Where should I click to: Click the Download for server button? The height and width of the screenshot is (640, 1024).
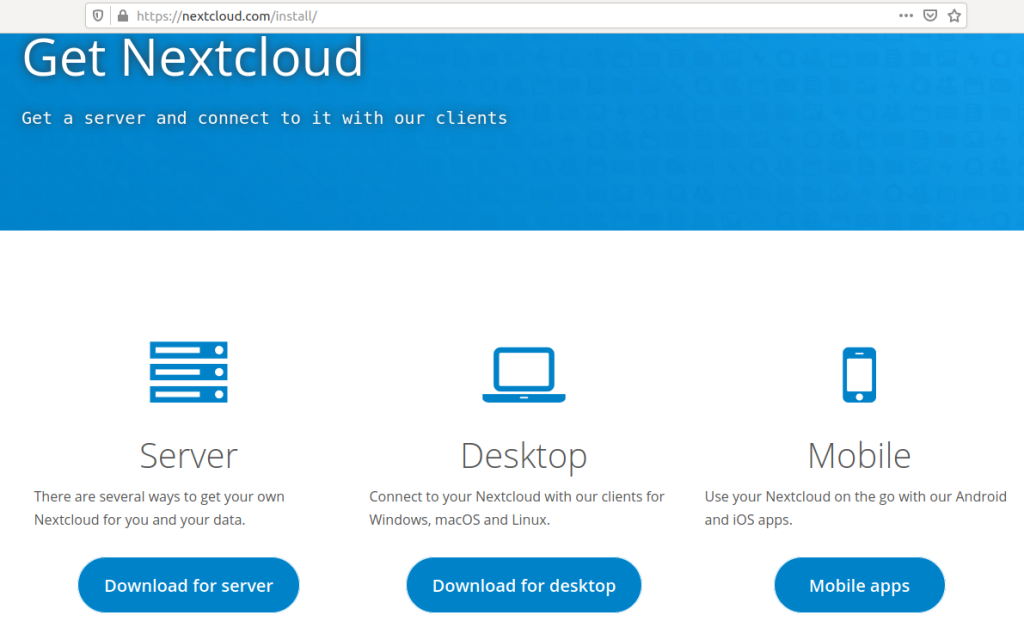(189, 585)
